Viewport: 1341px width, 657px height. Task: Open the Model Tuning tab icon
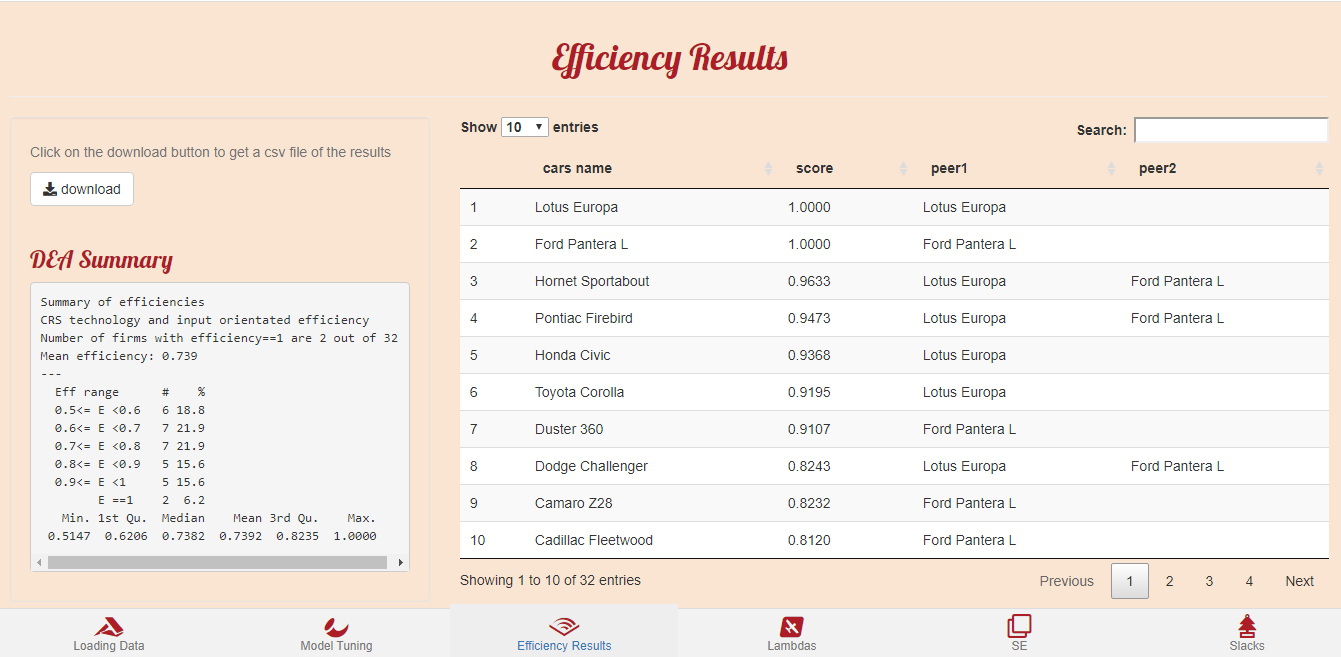click(336, 627)
